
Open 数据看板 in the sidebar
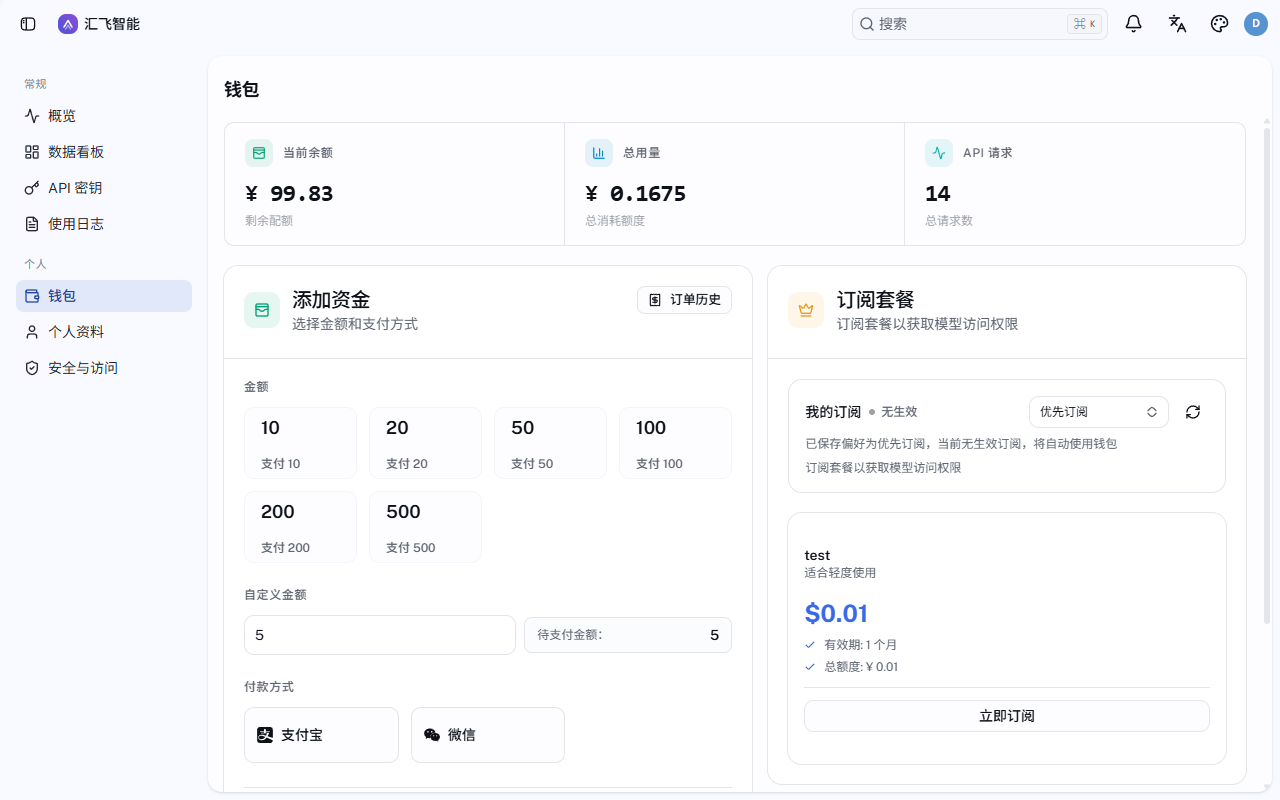click(104, 152)
